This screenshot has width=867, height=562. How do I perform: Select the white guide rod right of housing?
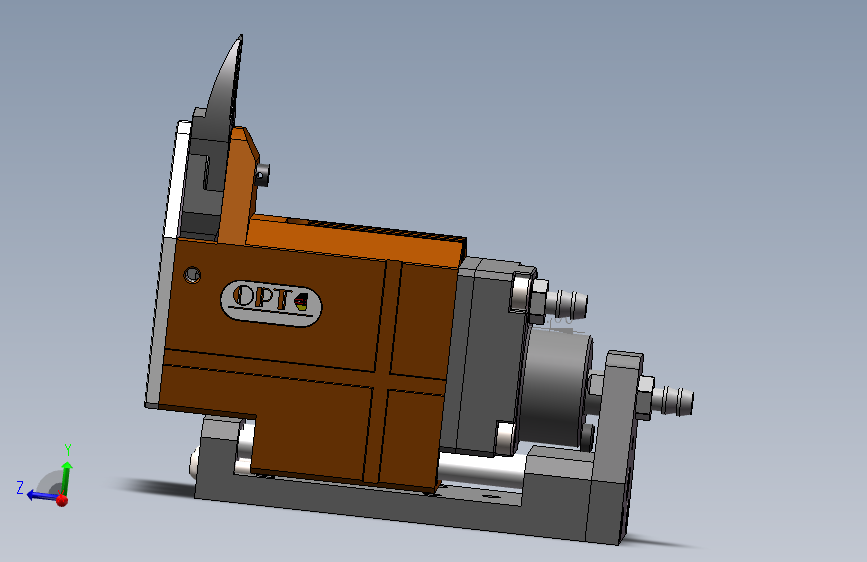point(481,471)
